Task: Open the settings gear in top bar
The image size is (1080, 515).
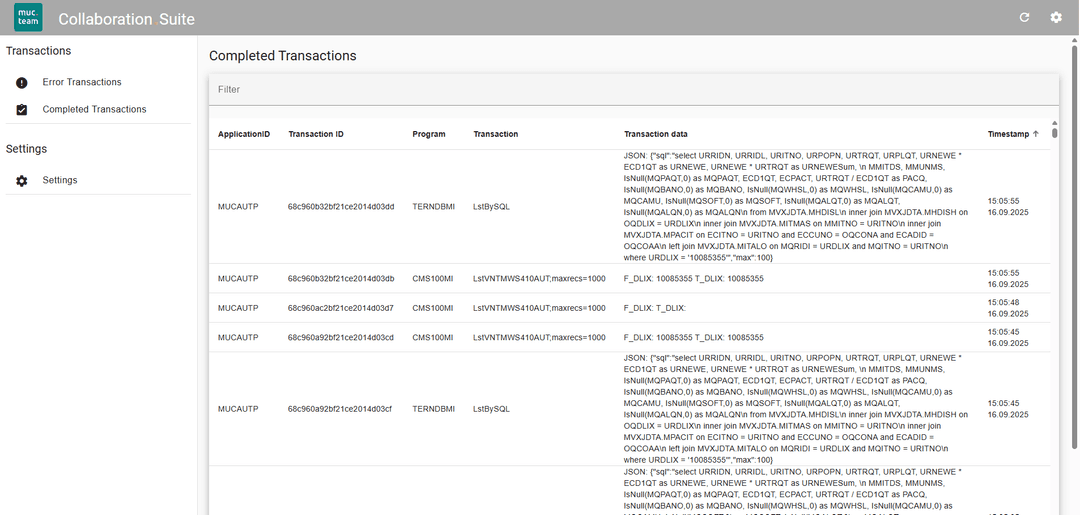Action: [x=1056, y=18]
